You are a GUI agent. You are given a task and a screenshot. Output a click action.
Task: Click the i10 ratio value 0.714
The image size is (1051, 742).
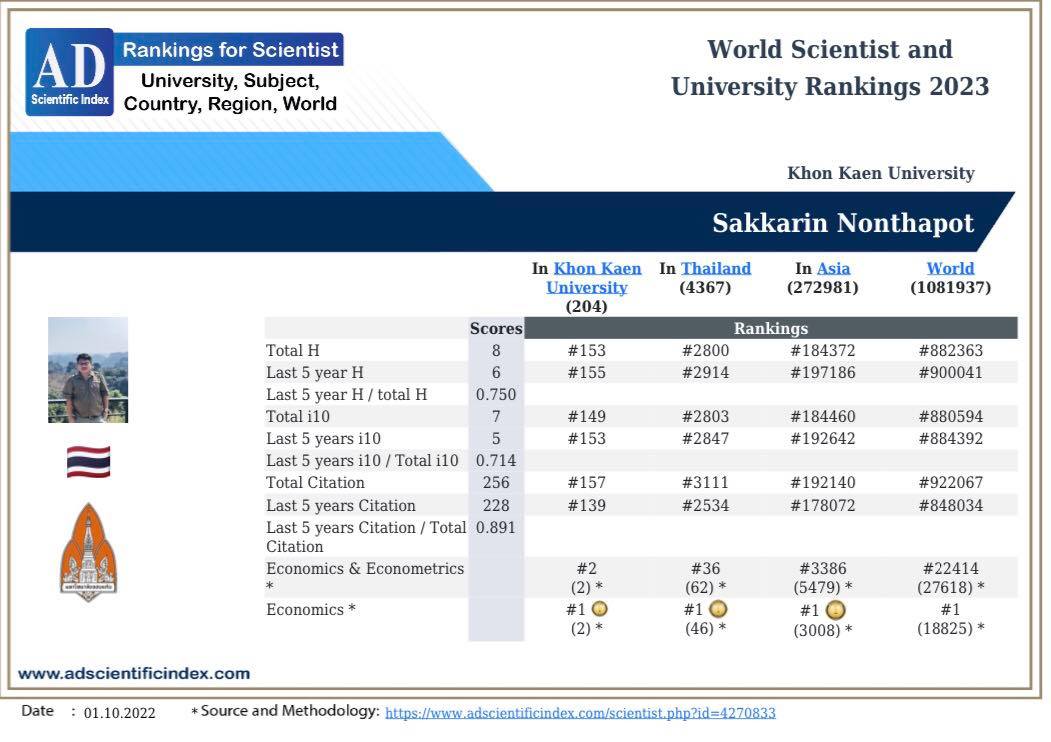(x=496, y=461)
